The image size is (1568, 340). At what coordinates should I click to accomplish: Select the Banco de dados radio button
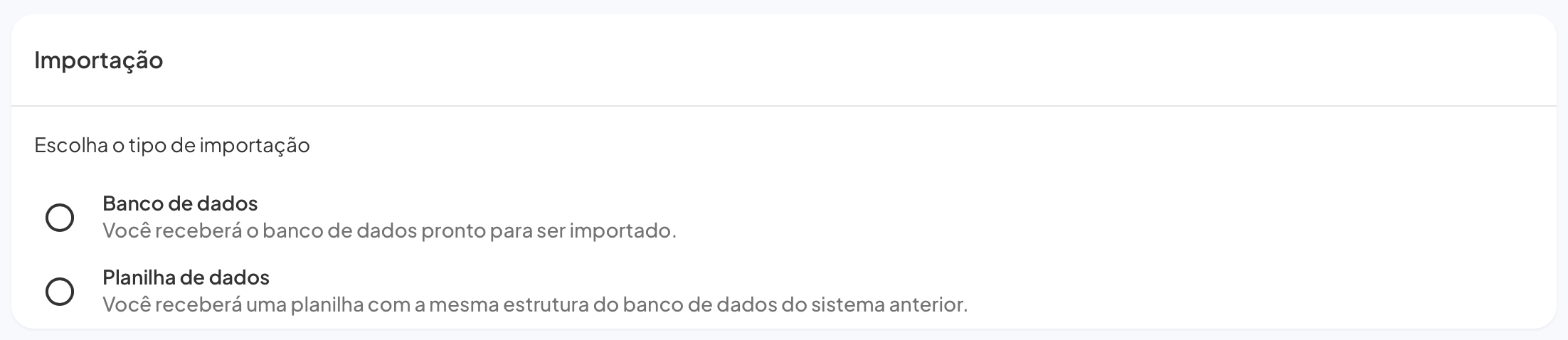pos(60,218)
